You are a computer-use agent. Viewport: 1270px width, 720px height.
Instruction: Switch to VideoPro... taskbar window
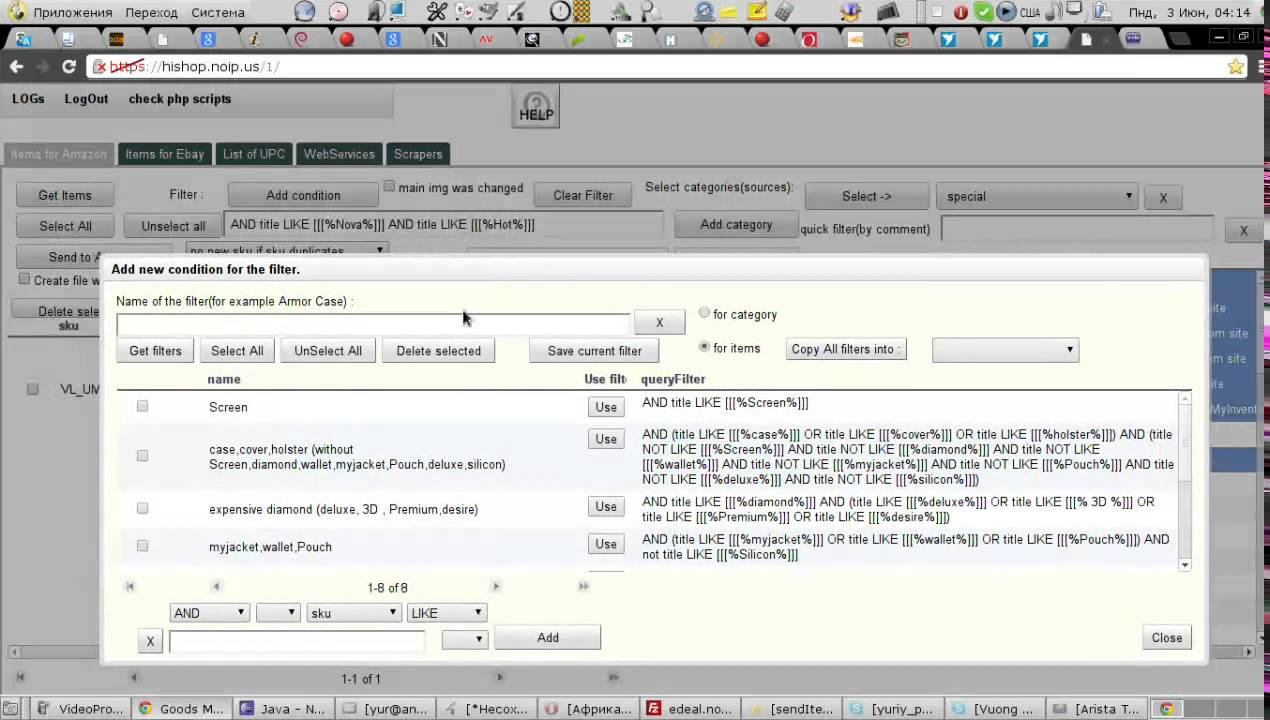[x=81, y=708]
